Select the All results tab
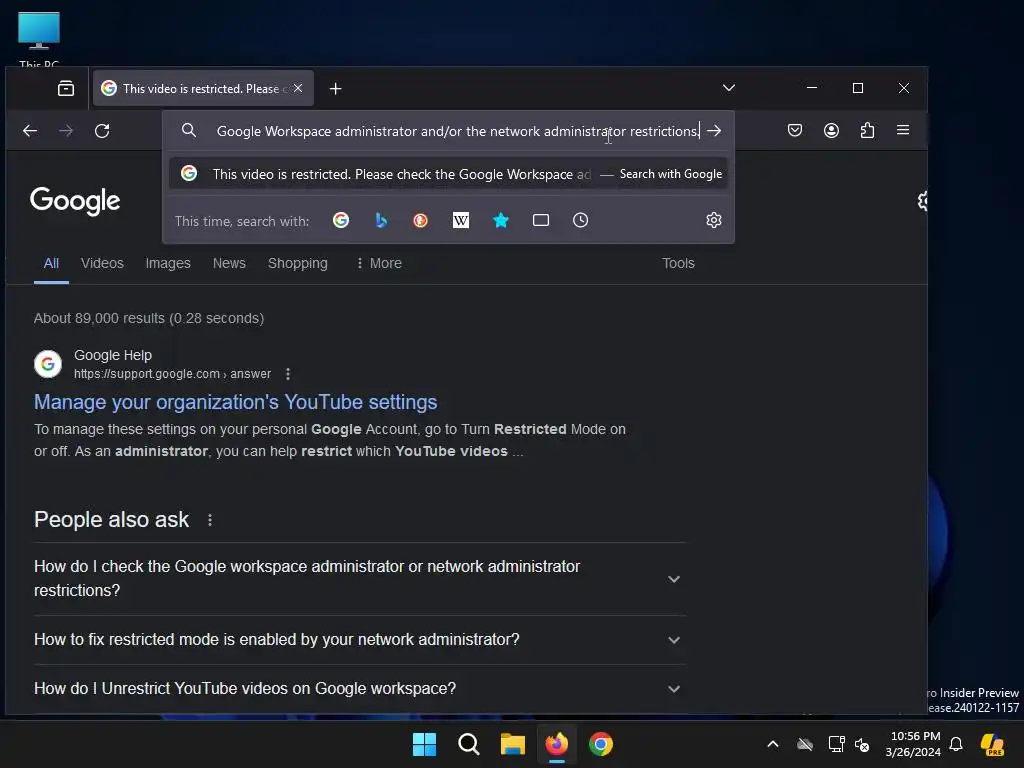This screenshot has height=768, width=1024. [51, 263]
